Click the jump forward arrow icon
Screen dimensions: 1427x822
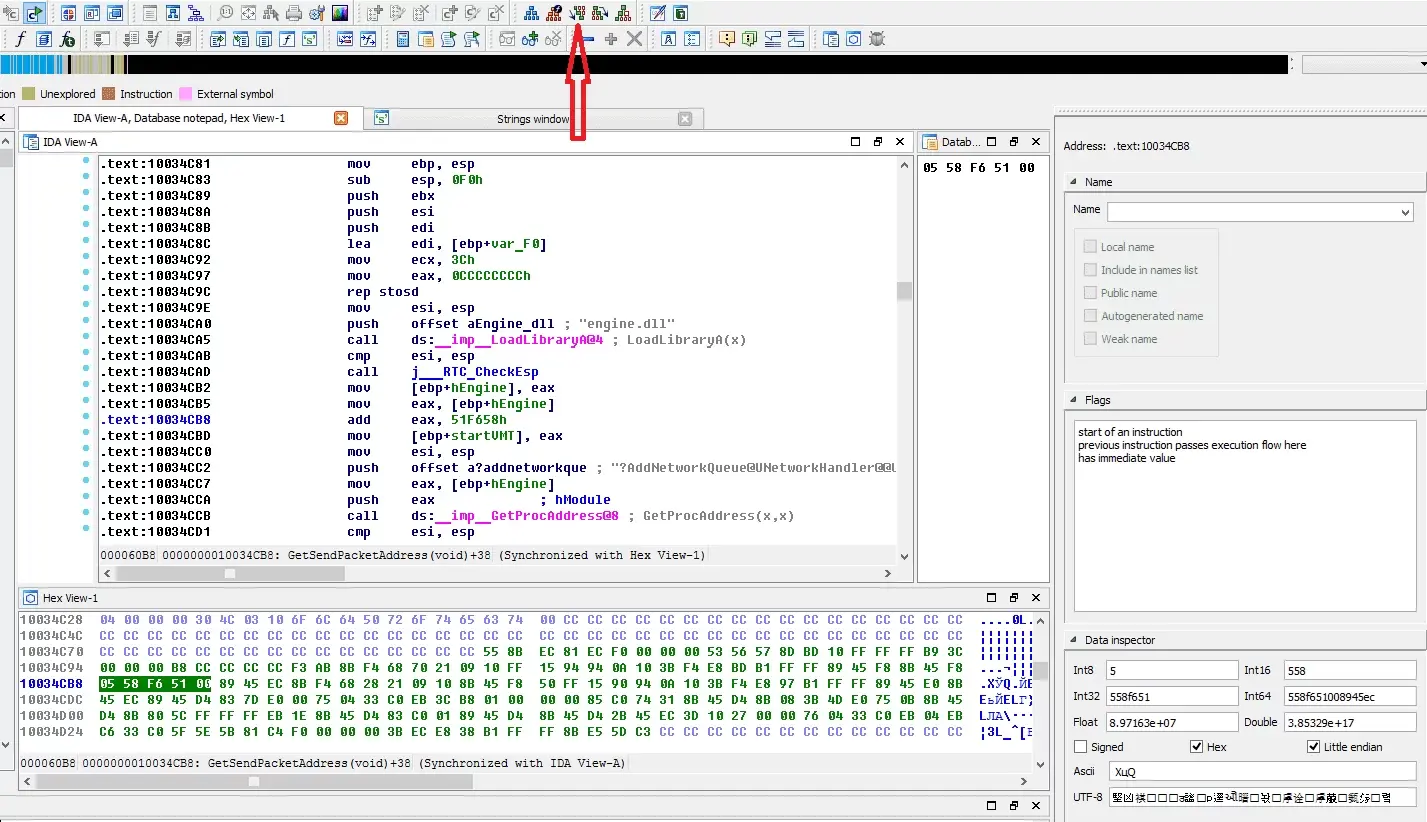34,13
